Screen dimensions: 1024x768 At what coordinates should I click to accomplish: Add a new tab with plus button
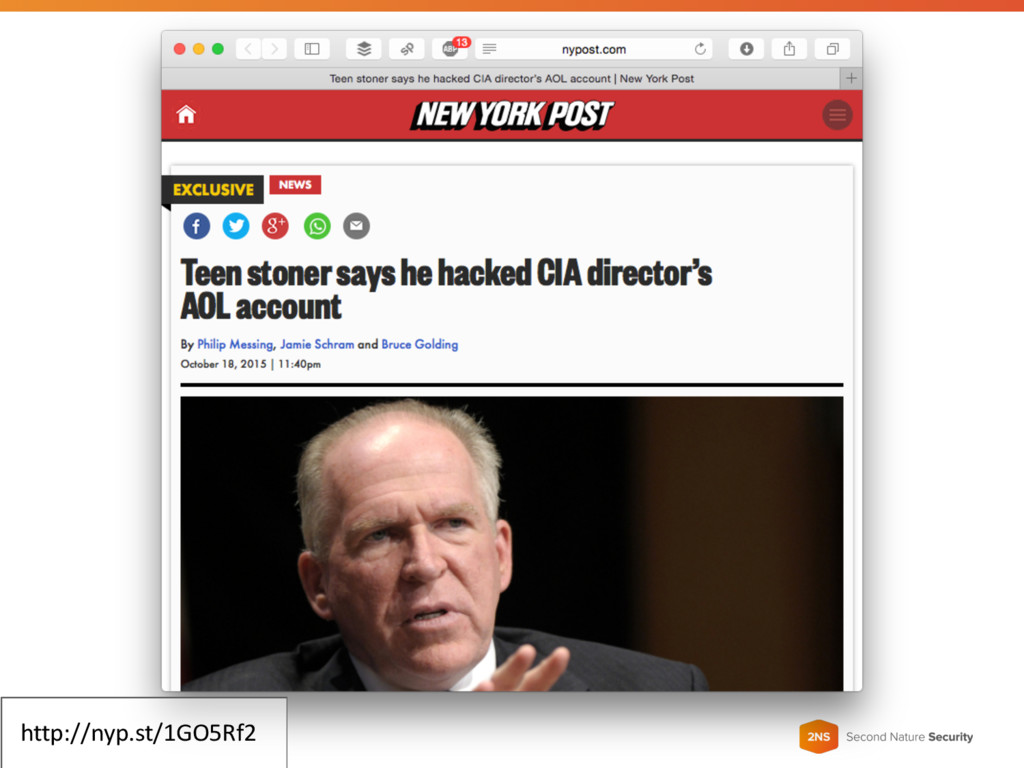[x=851, y=78]
